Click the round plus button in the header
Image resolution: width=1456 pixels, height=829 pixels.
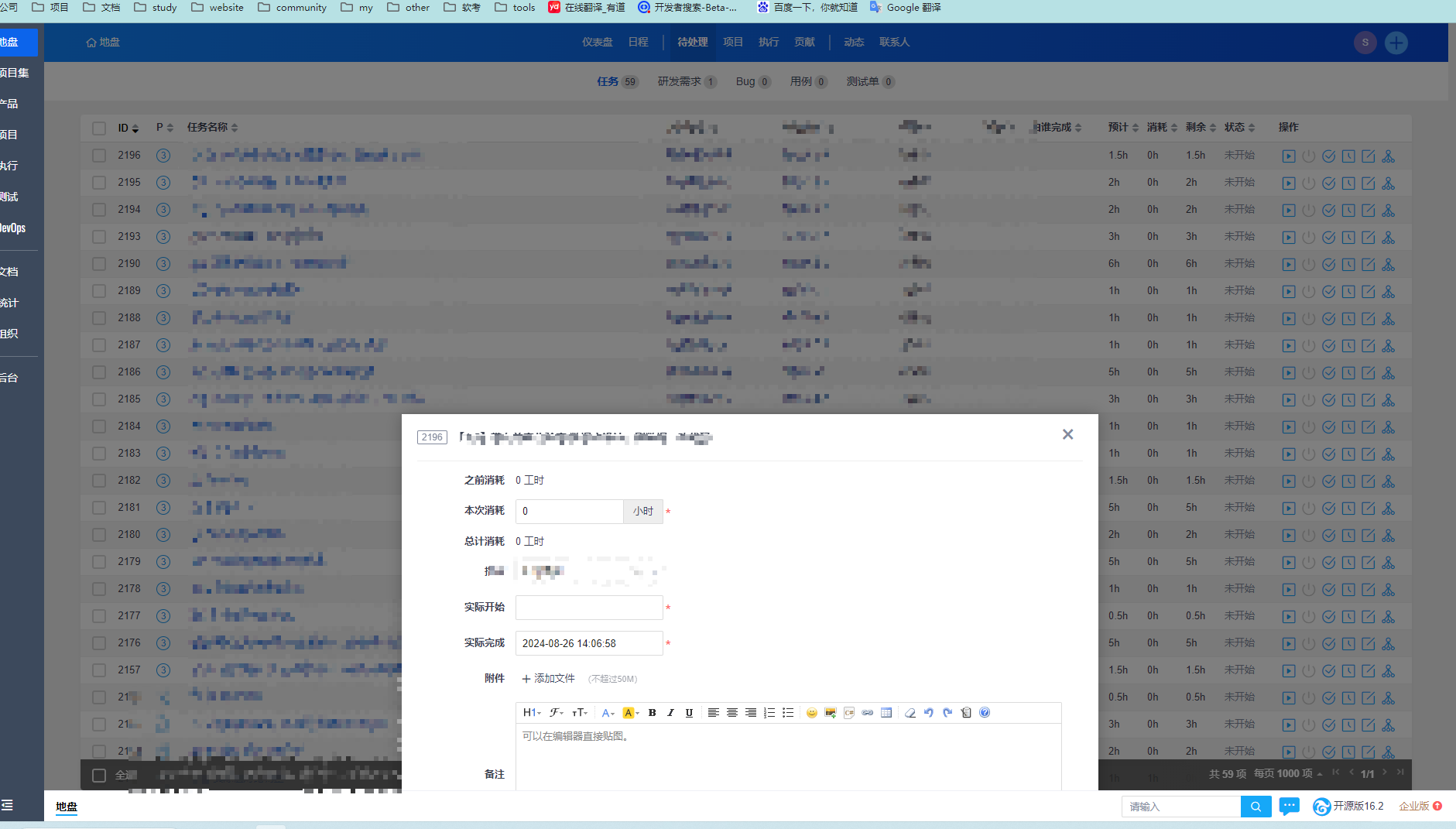(x=1396, y=43)
